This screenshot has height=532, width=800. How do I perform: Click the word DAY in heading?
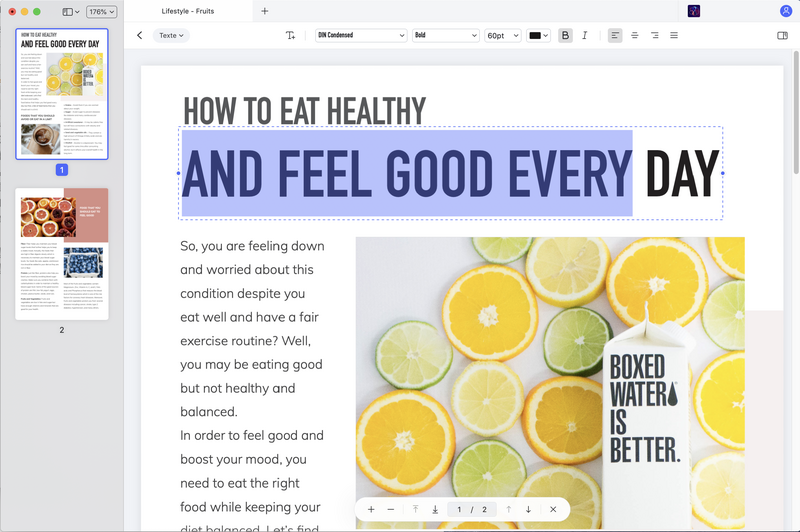pos(682,173)
